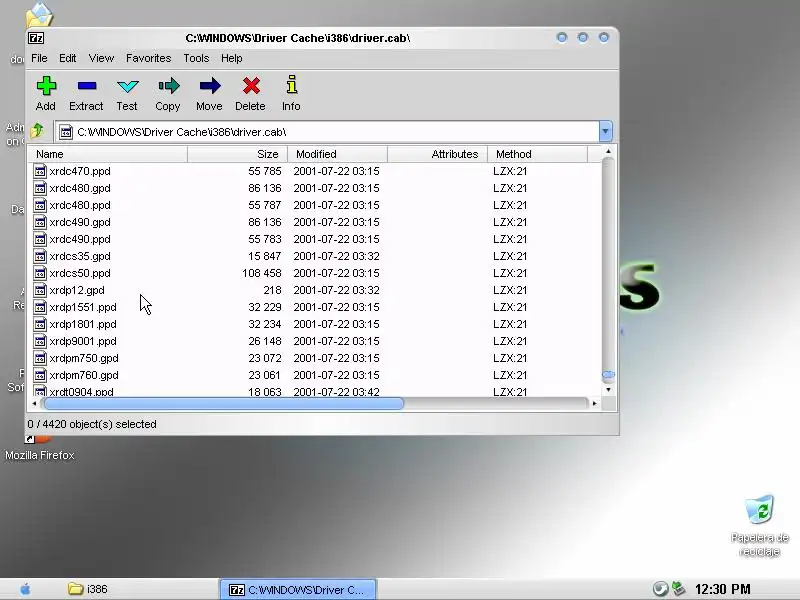Click size value 15 847
The image size is (800, 600).
265,256
